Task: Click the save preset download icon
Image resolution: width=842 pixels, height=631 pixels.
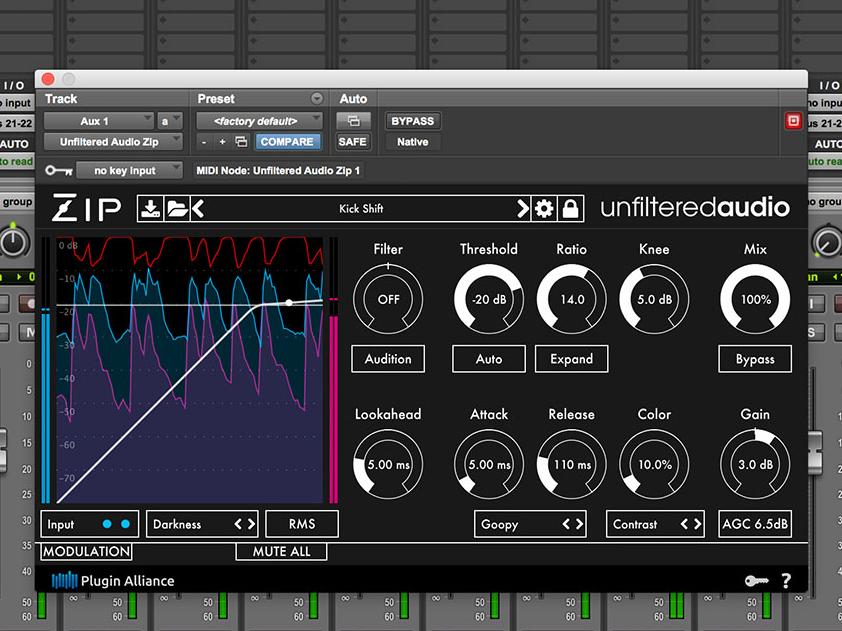Action: 150,208
